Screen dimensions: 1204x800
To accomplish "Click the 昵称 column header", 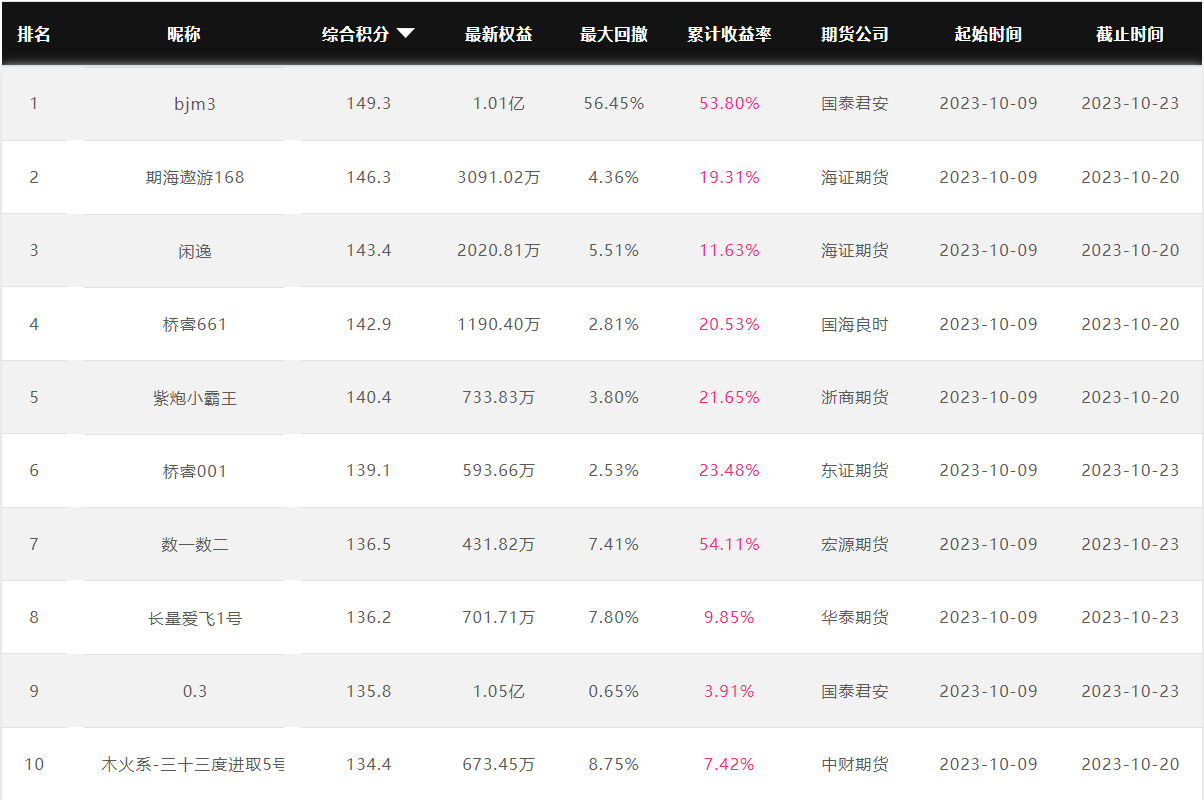I will (184, 34).
